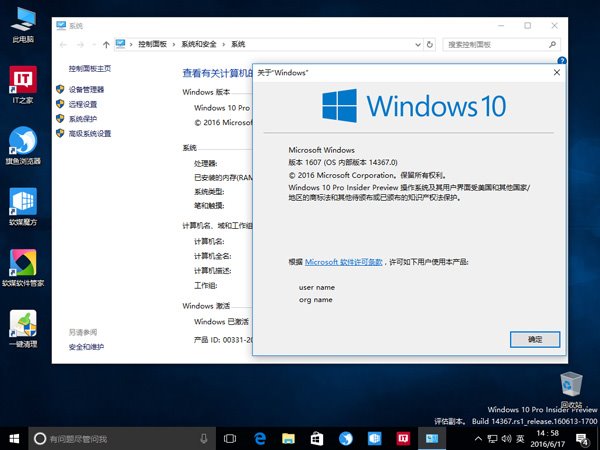The height and width of the screenshot is (450, 600).
Task: Open the volume icon in the system tray
Action: tap(506, 439)
